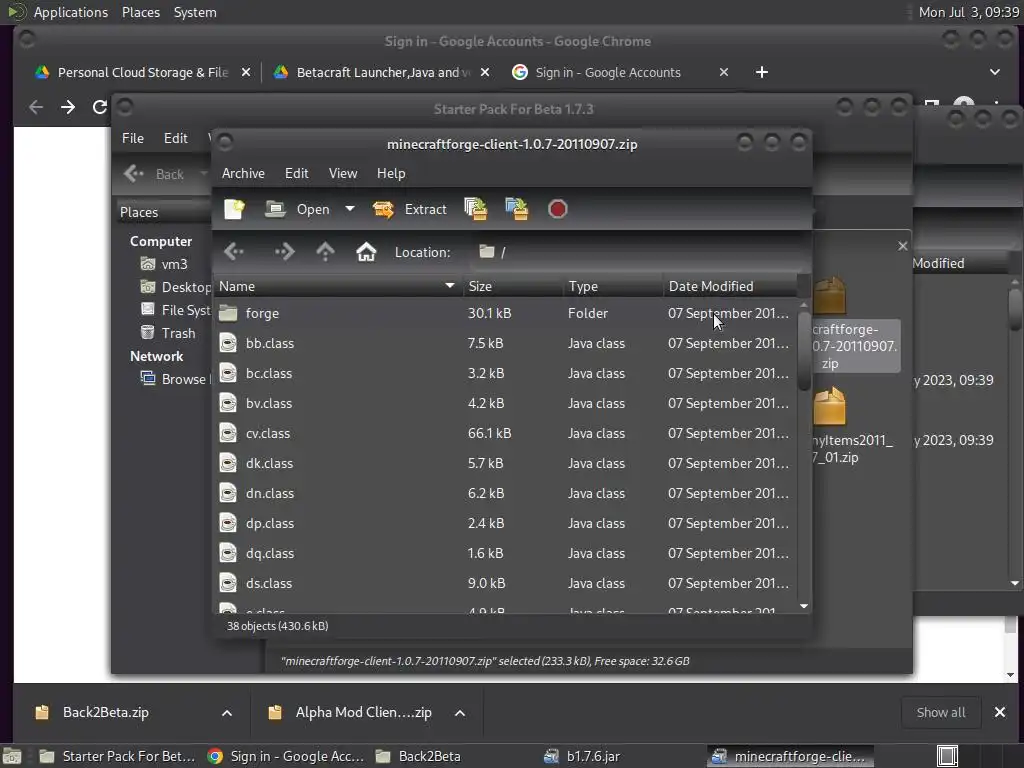
Task: Expand the Open recent dropdown arrow
Action: pos(350,209)
